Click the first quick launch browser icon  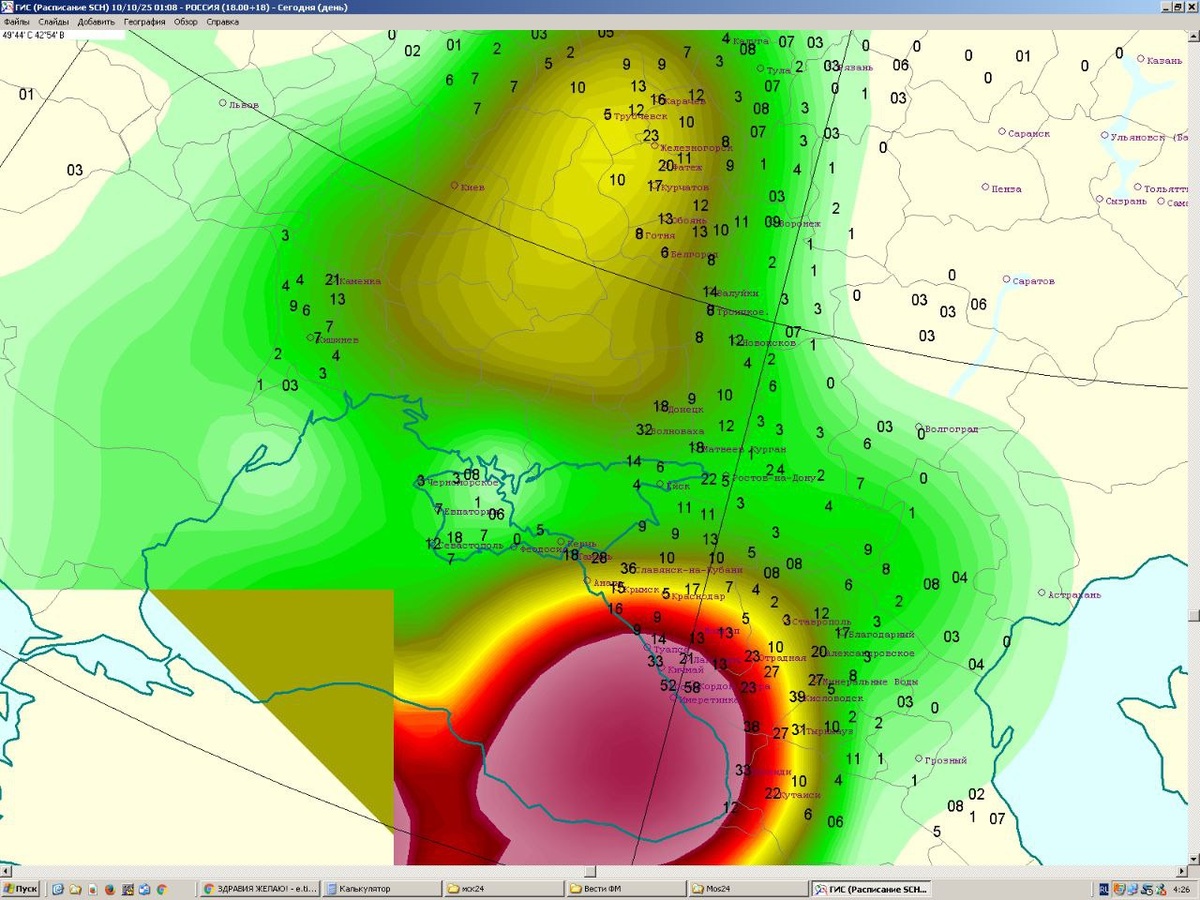[x=58, y=888]
